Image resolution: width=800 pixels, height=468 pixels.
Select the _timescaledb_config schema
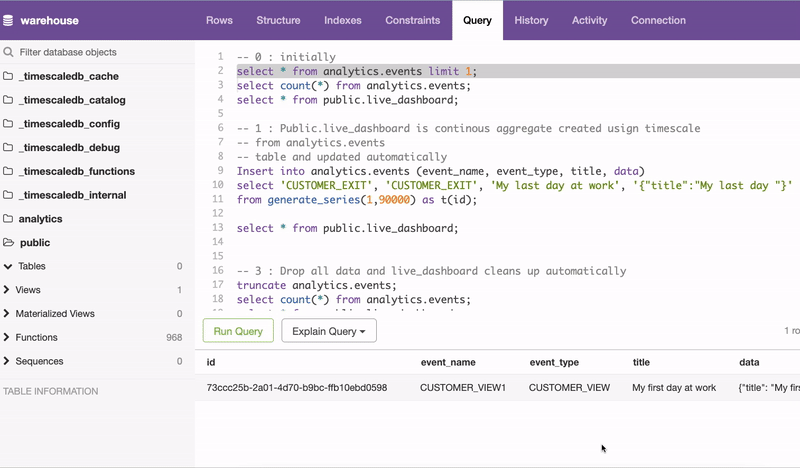click(69, 124)
